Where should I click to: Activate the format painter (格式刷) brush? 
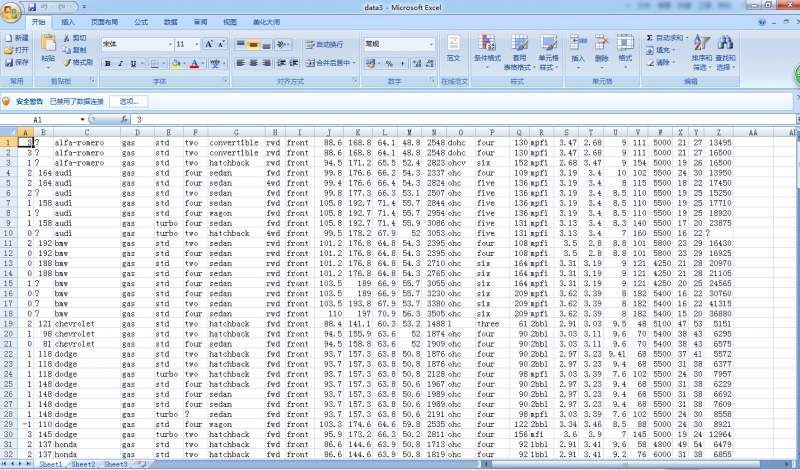pyautogui.click(x=67, y=62)
